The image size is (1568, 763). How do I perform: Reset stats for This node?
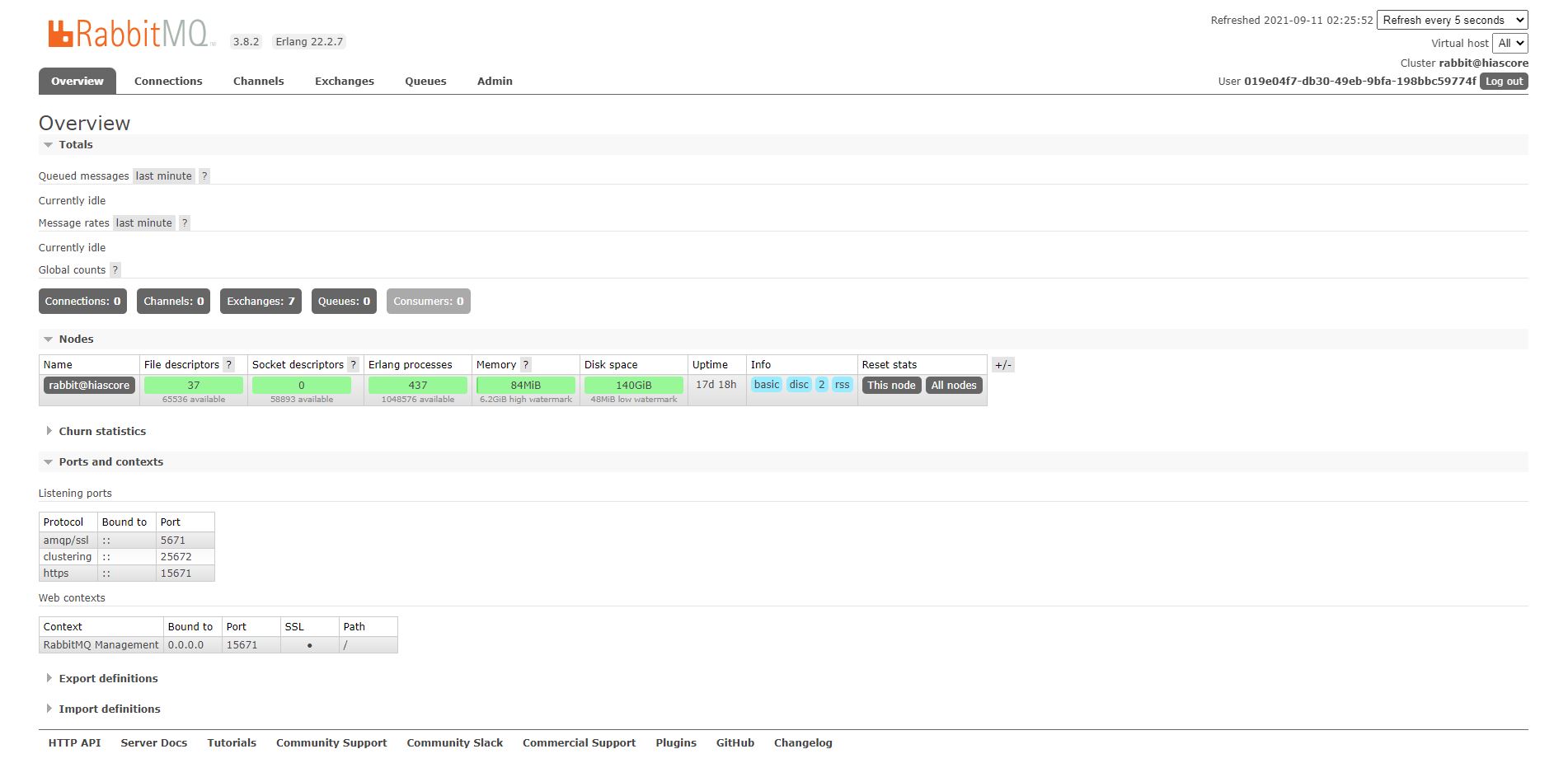(891, 385)
